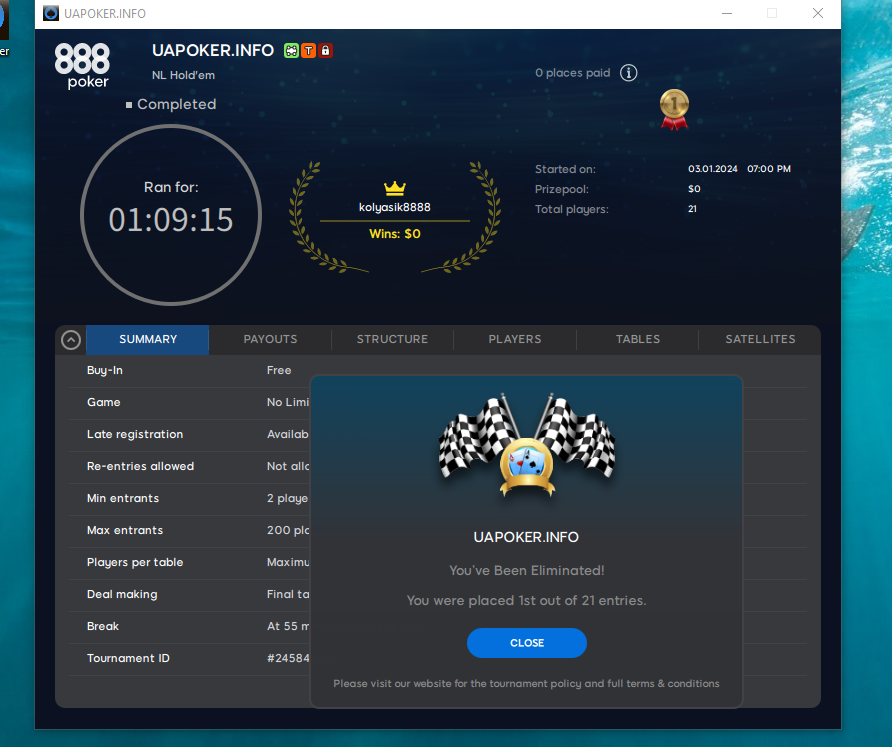This screenshot has height=747, width=892.
Task: Click the orange T tournament icon
Action: [308, 51]
